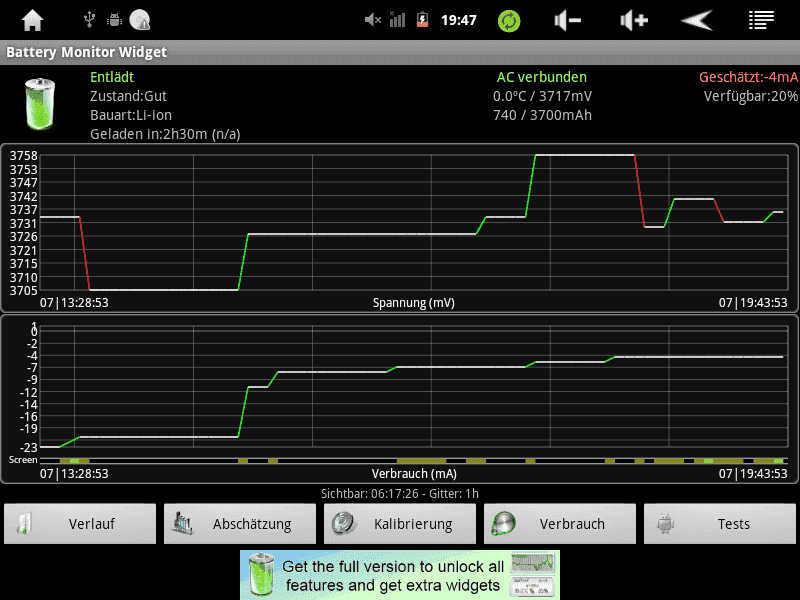Viewport: 800px width, 600px height.
Task: Tap consumption chart end time 07|19:43:53
Action: pyautogui.click(x=753, y=473)
